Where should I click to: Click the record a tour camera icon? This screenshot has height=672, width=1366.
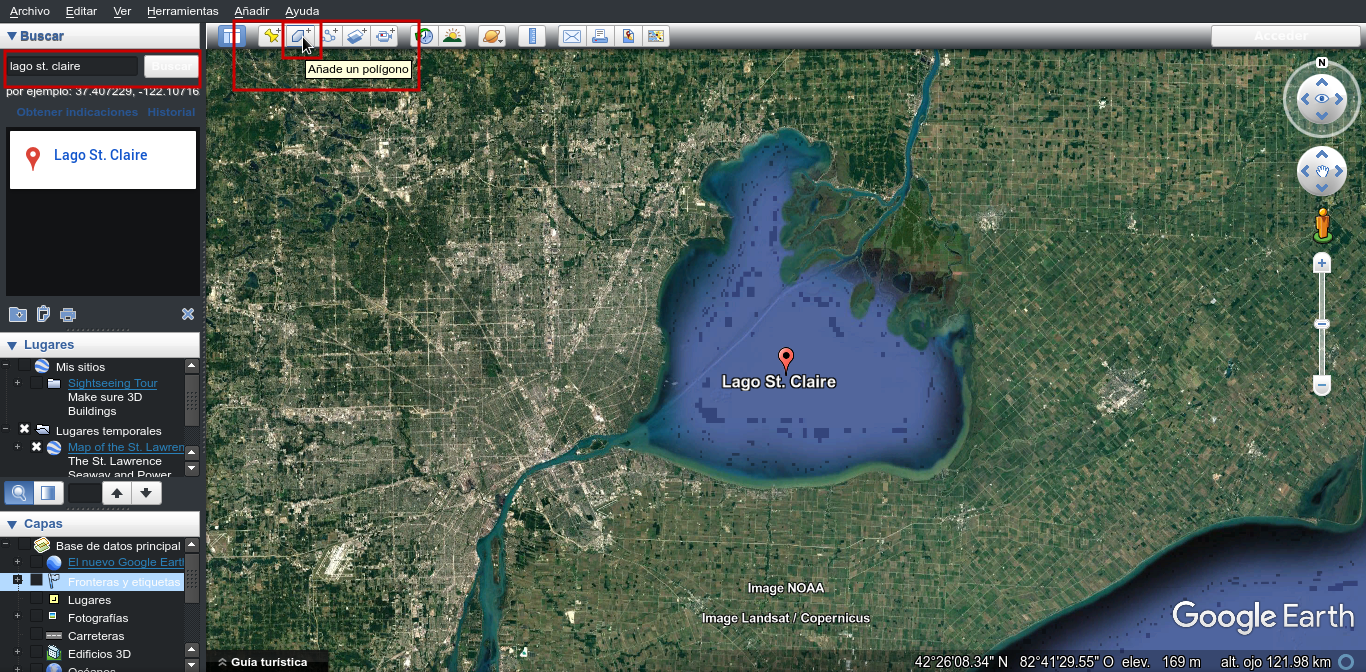[386, 36]
